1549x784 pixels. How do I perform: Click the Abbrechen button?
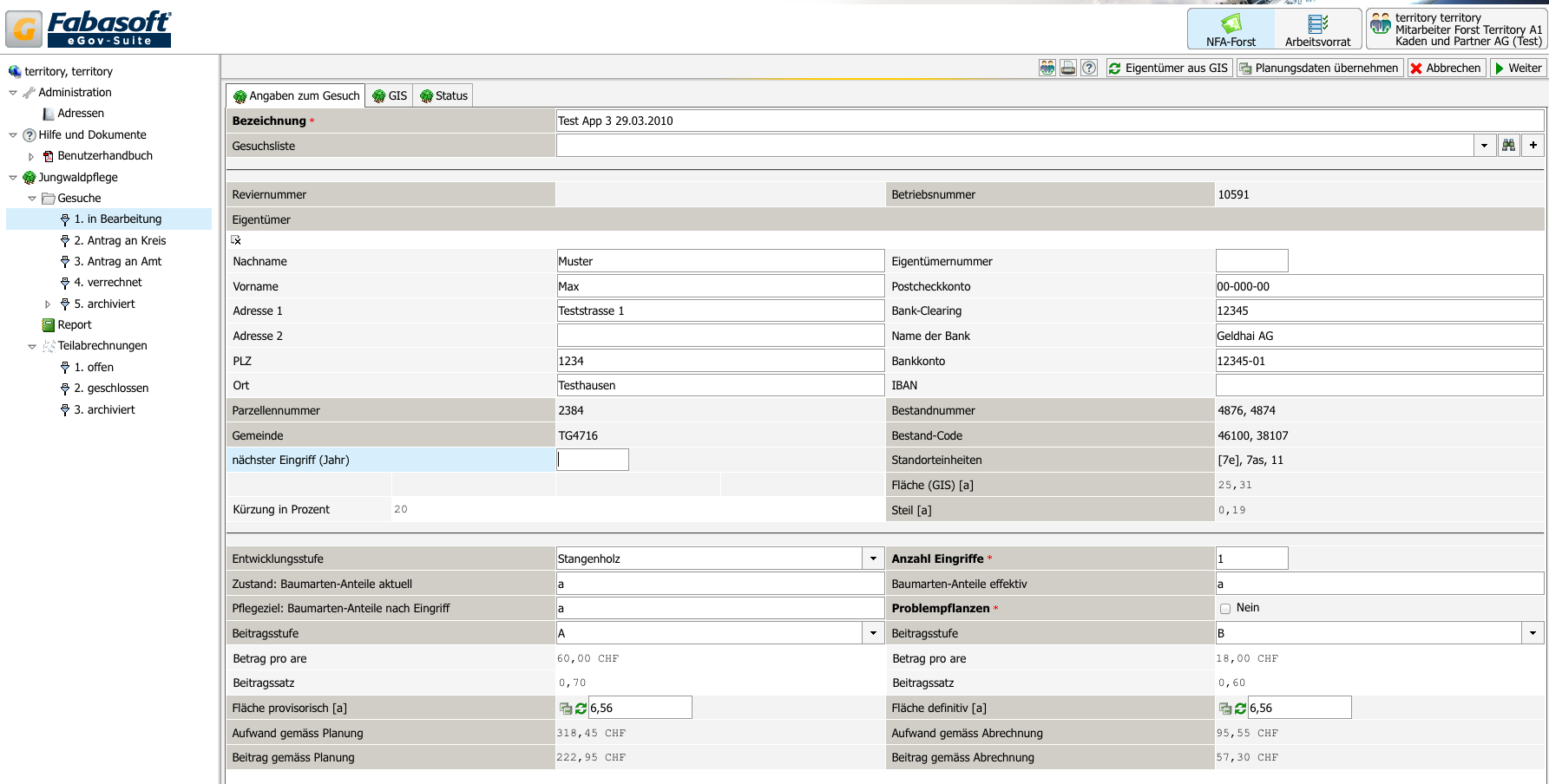[x=1446, y=68]
